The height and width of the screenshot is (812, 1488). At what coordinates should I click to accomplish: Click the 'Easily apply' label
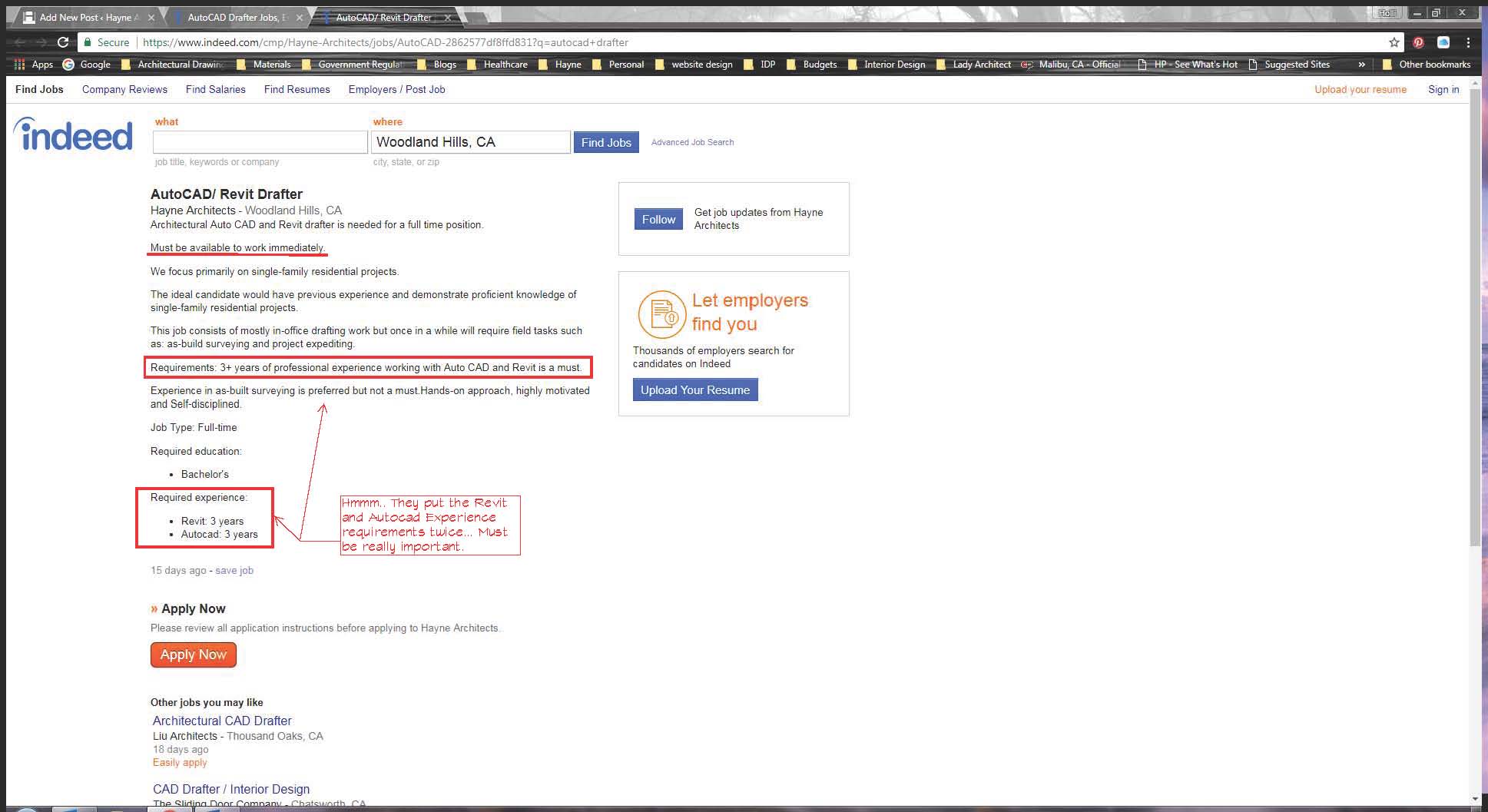[x=180, y=762]
